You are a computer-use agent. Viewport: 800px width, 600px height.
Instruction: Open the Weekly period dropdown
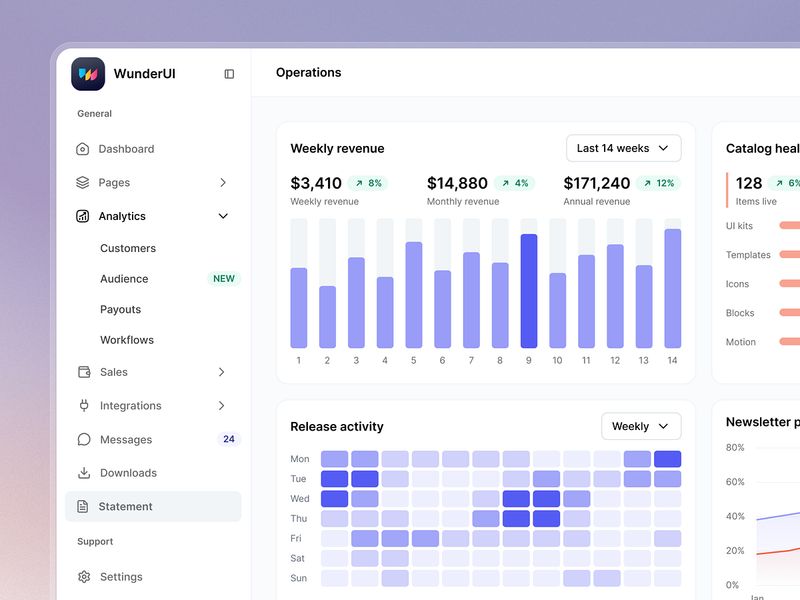point(641,427)
